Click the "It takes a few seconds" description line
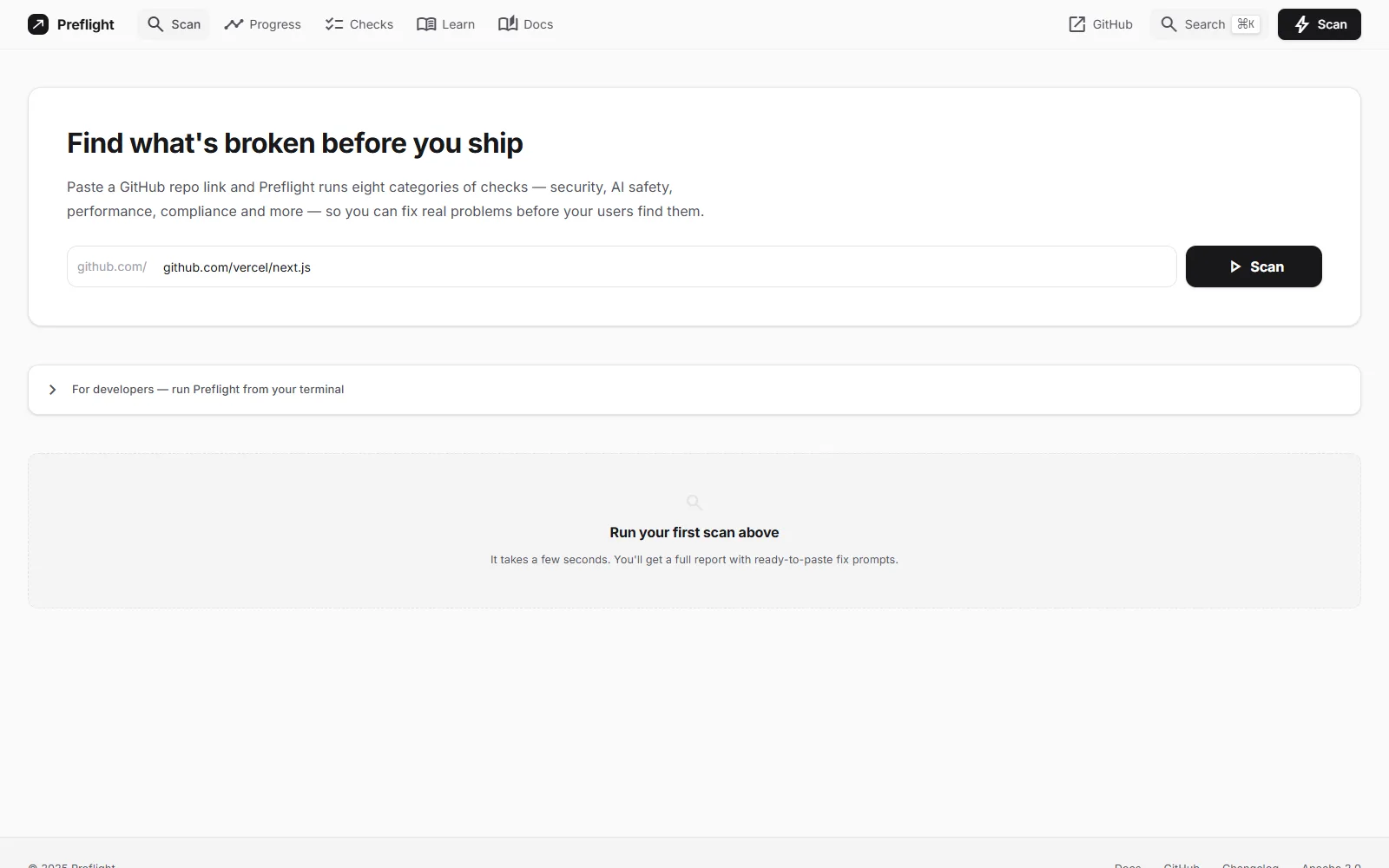 click(x=694, y=560)
